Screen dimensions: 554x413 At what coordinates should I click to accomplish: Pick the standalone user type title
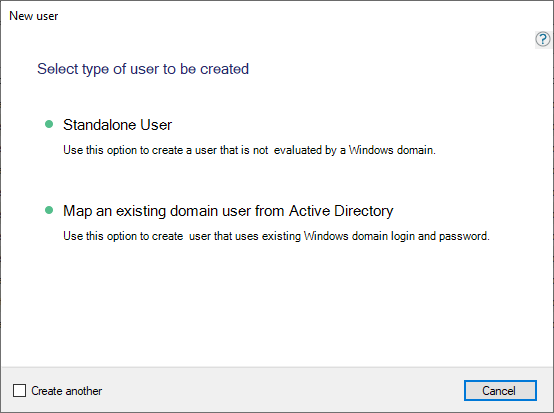117,125
